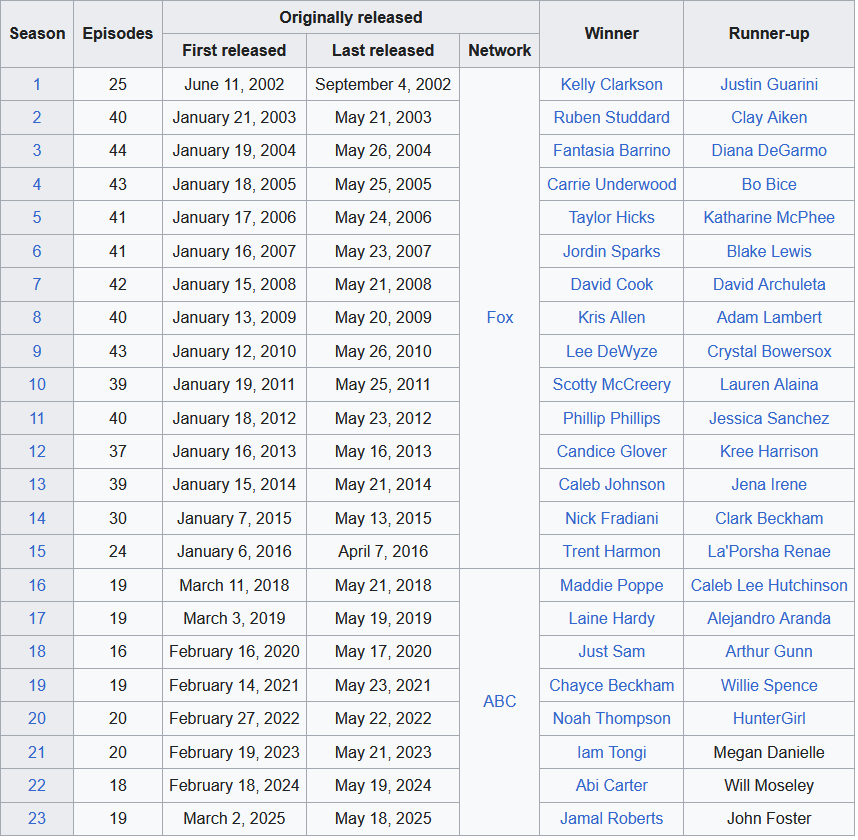Click the La'Porsha Renae link
Screen dimensions: 858x840
(769, 551)
